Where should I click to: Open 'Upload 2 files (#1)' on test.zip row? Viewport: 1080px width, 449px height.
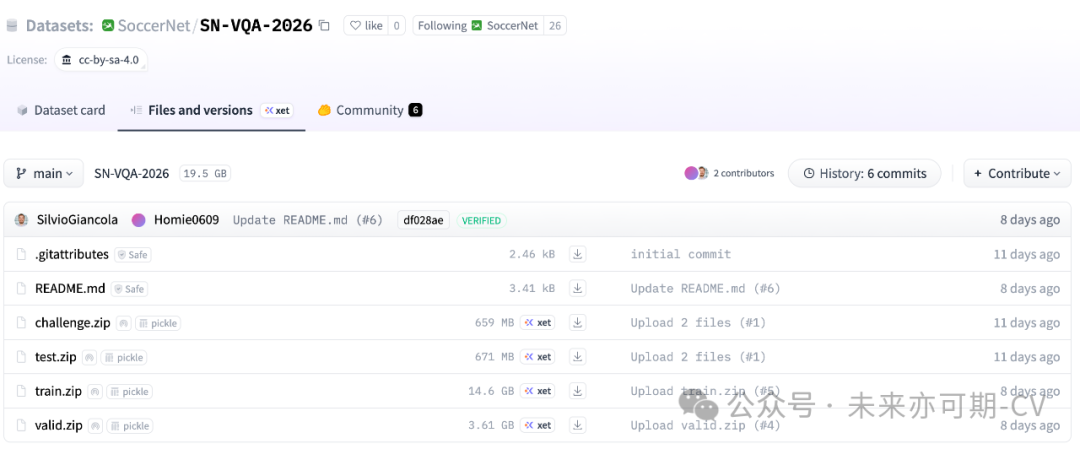pos(698,357)
